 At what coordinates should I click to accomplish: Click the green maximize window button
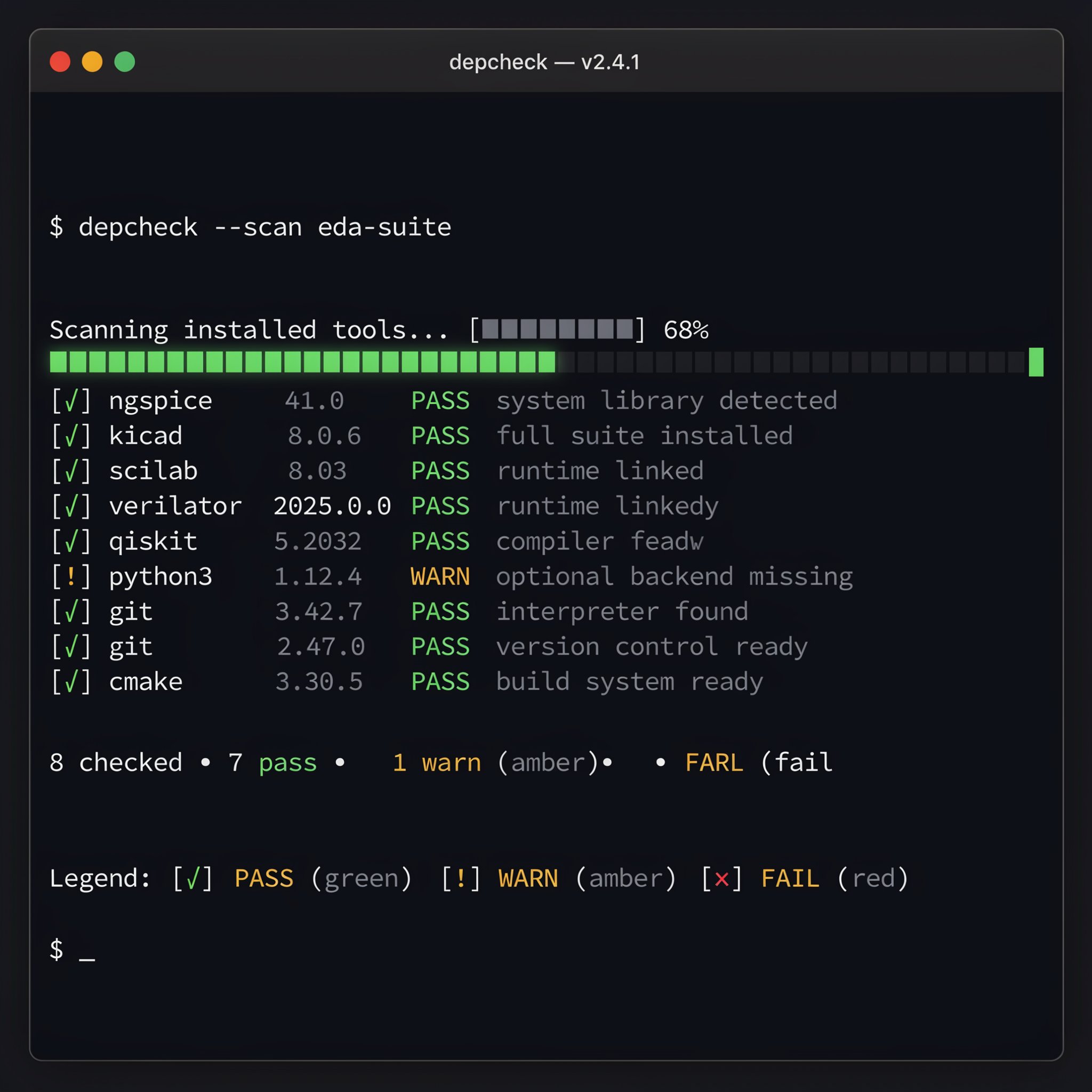[x=125, y=62]
